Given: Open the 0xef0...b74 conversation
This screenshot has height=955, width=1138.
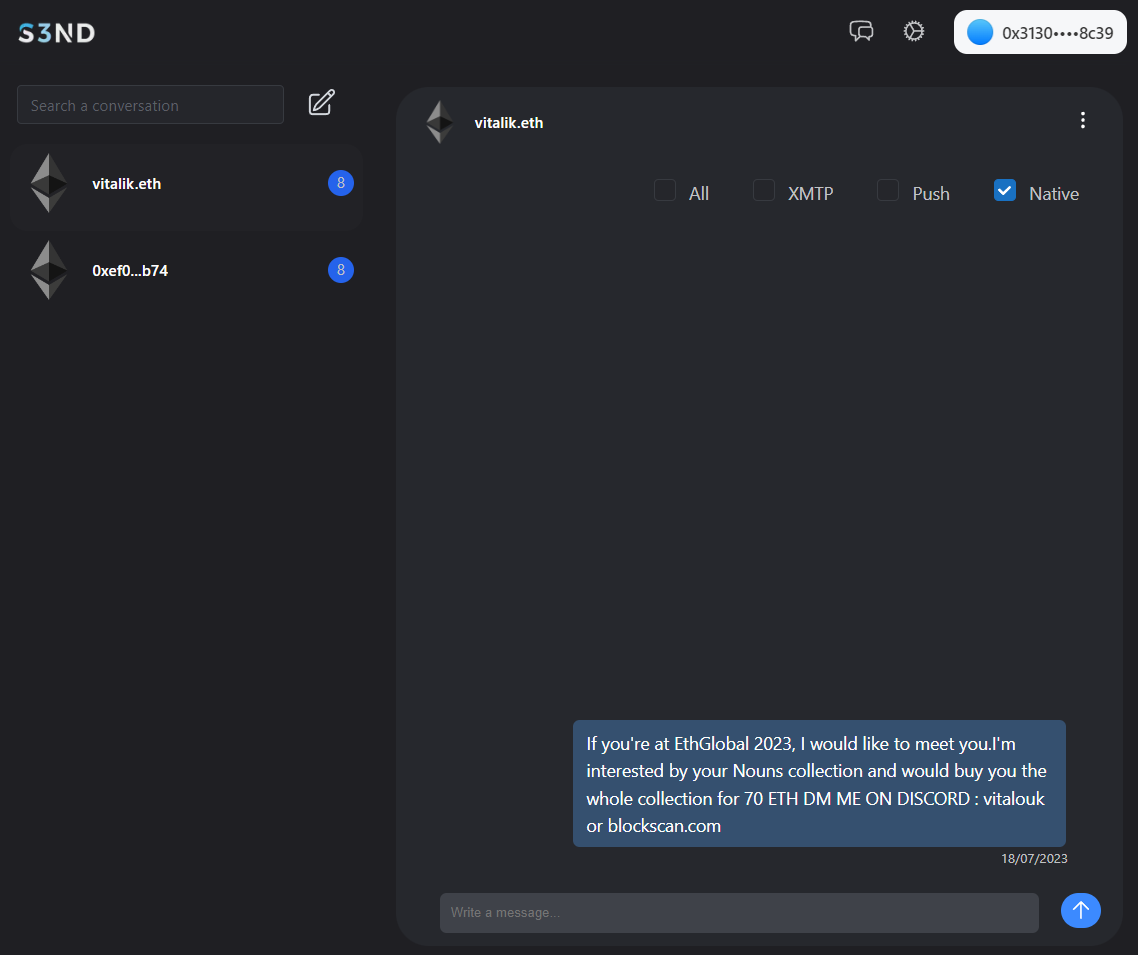Looking at the screenshot, I should (x=186, y=270).
